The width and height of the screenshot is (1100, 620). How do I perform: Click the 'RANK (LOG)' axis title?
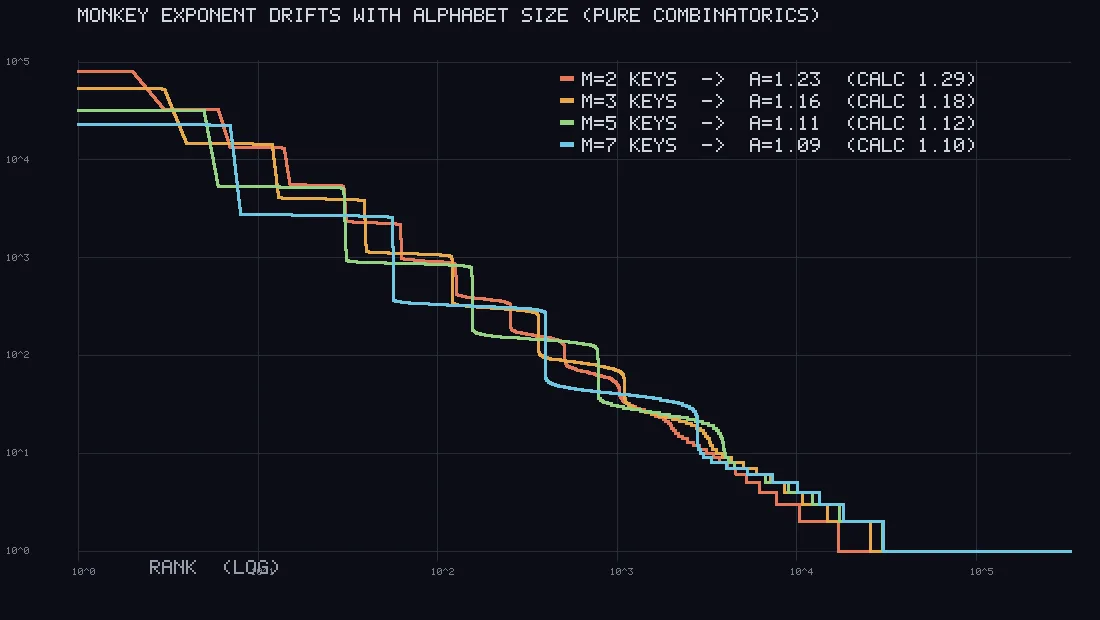pos(214,567)
